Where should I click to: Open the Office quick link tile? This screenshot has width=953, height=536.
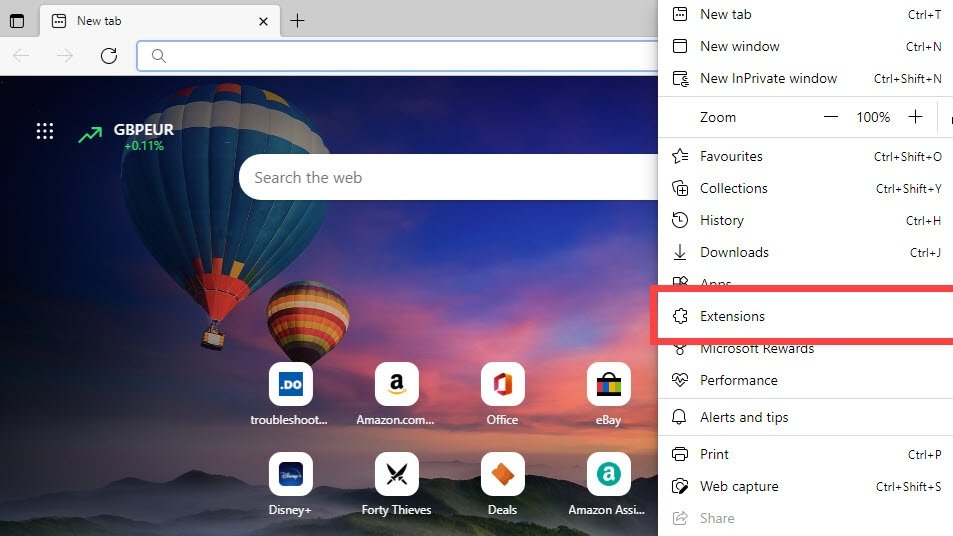pos(502,394)
